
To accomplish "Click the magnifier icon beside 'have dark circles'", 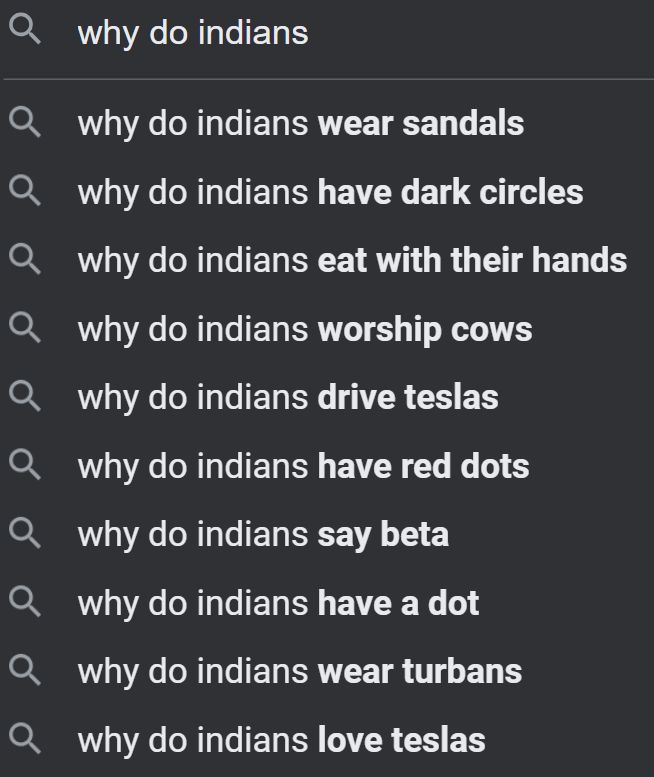I will [25, 192].
